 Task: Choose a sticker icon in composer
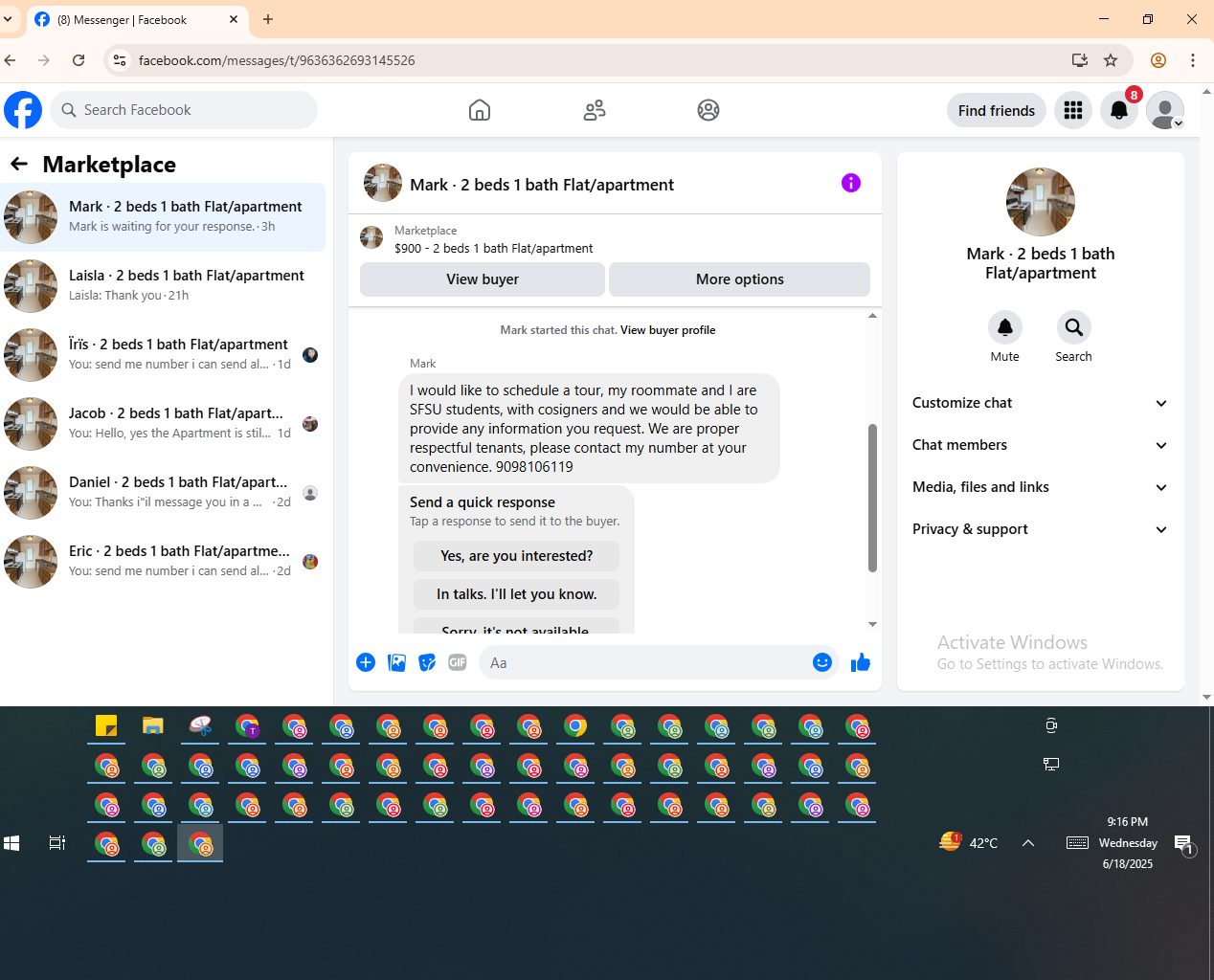click(427, 662)
